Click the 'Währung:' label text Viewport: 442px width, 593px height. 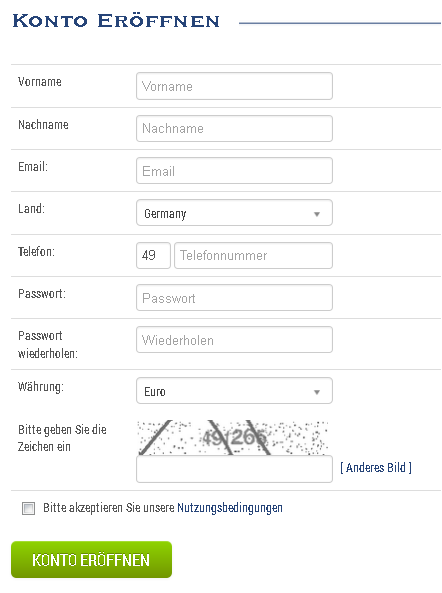(x=41, y=387)
